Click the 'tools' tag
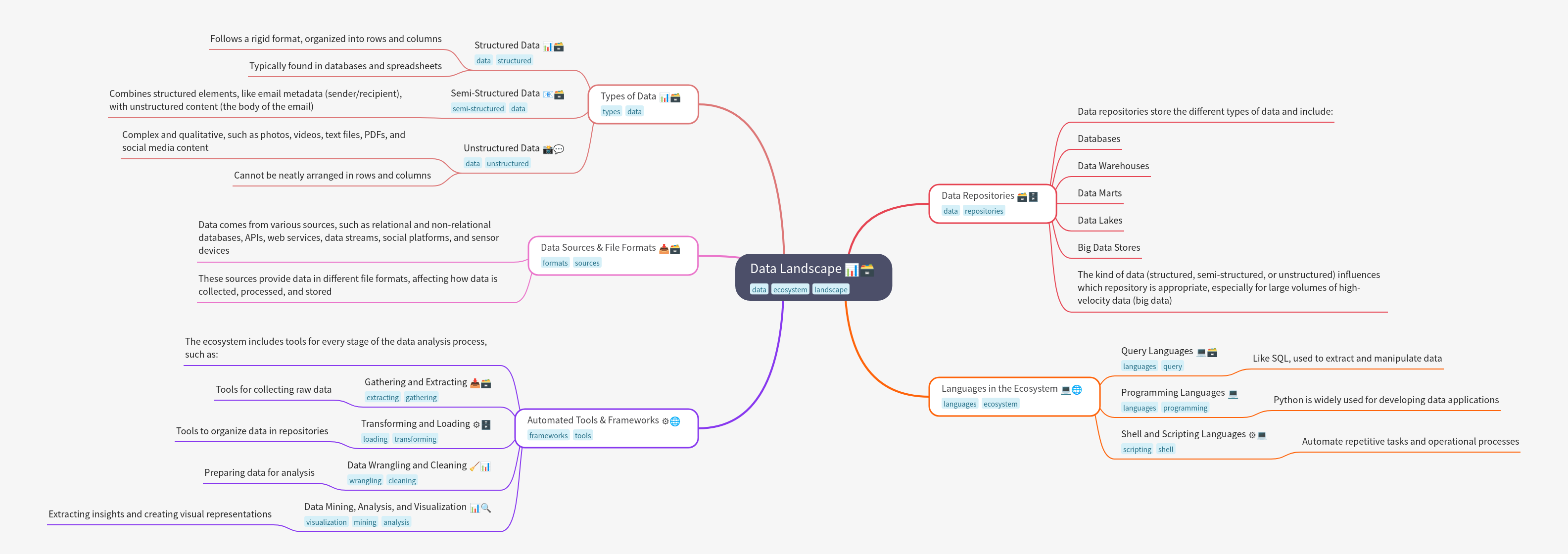The width and height of the screenshot is (1568, 554). [582, 435]
